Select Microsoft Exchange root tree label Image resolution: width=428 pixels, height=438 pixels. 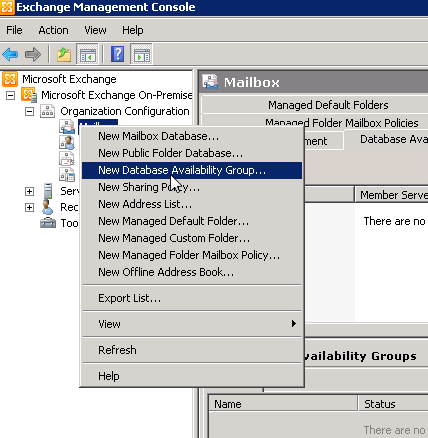69,79
